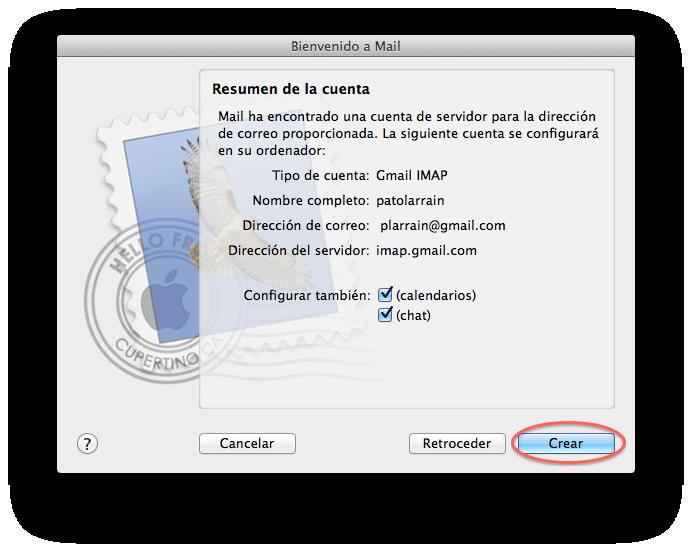This screenshot has height=552, width=692.
Task: Open the help question mark button
Action: [x=87, y=443]
